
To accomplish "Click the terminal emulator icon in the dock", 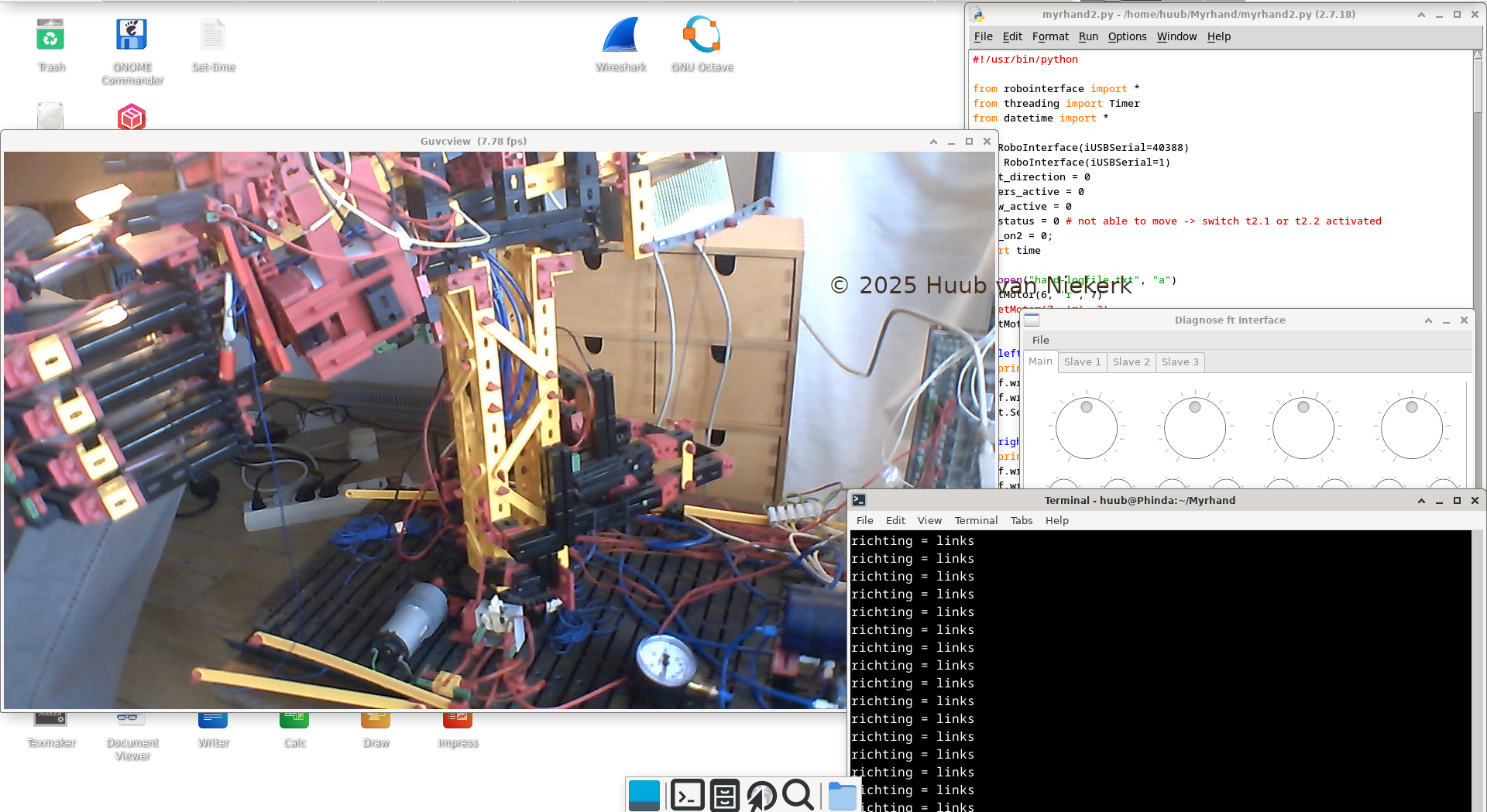I will 687,795.
